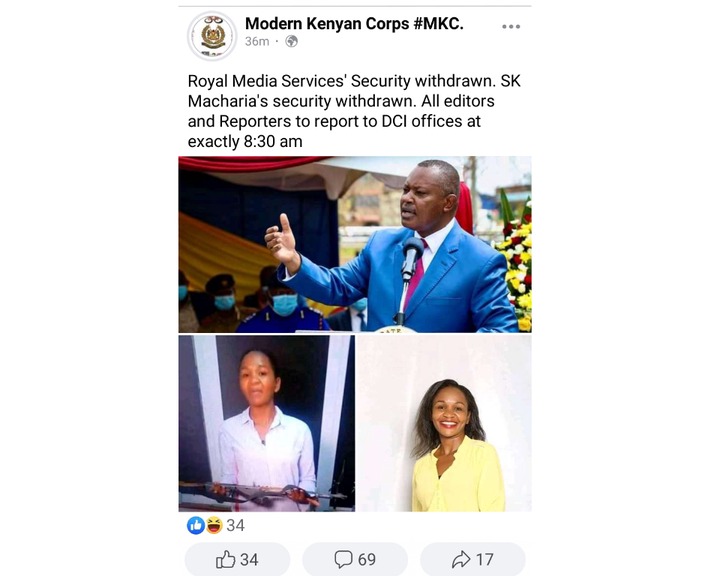Click the share arrow icon
The height and width of the screenshot is (576, 720).
click(461, 559)
